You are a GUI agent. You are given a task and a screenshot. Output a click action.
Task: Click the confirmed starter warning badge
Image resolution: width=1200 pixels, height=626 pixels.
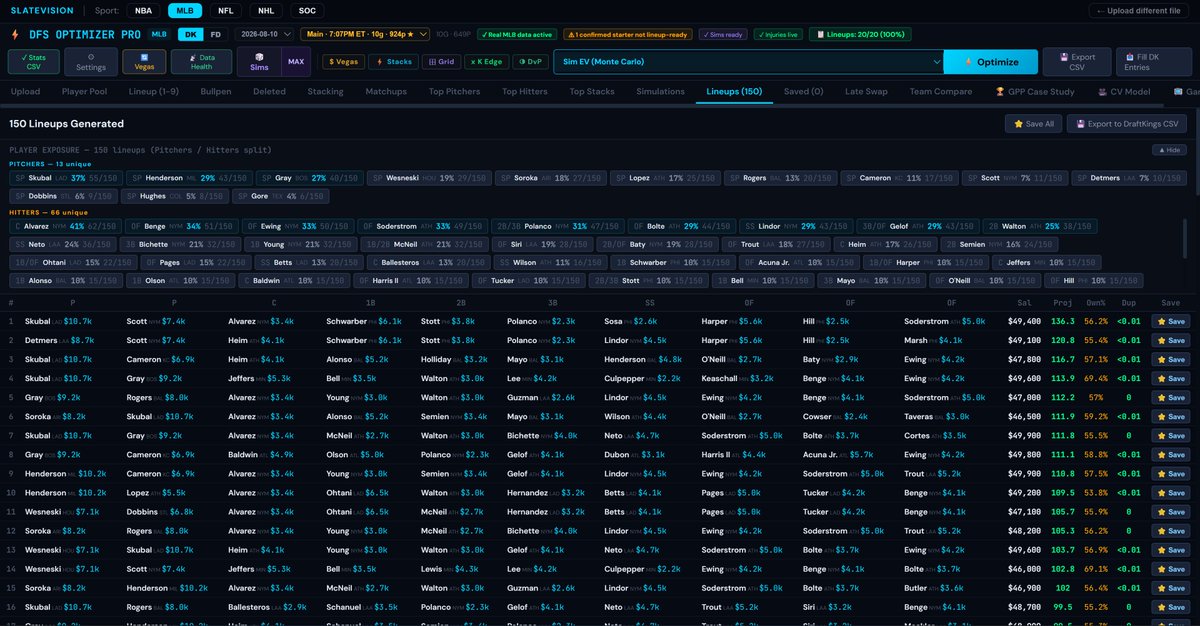click(627, 34)
